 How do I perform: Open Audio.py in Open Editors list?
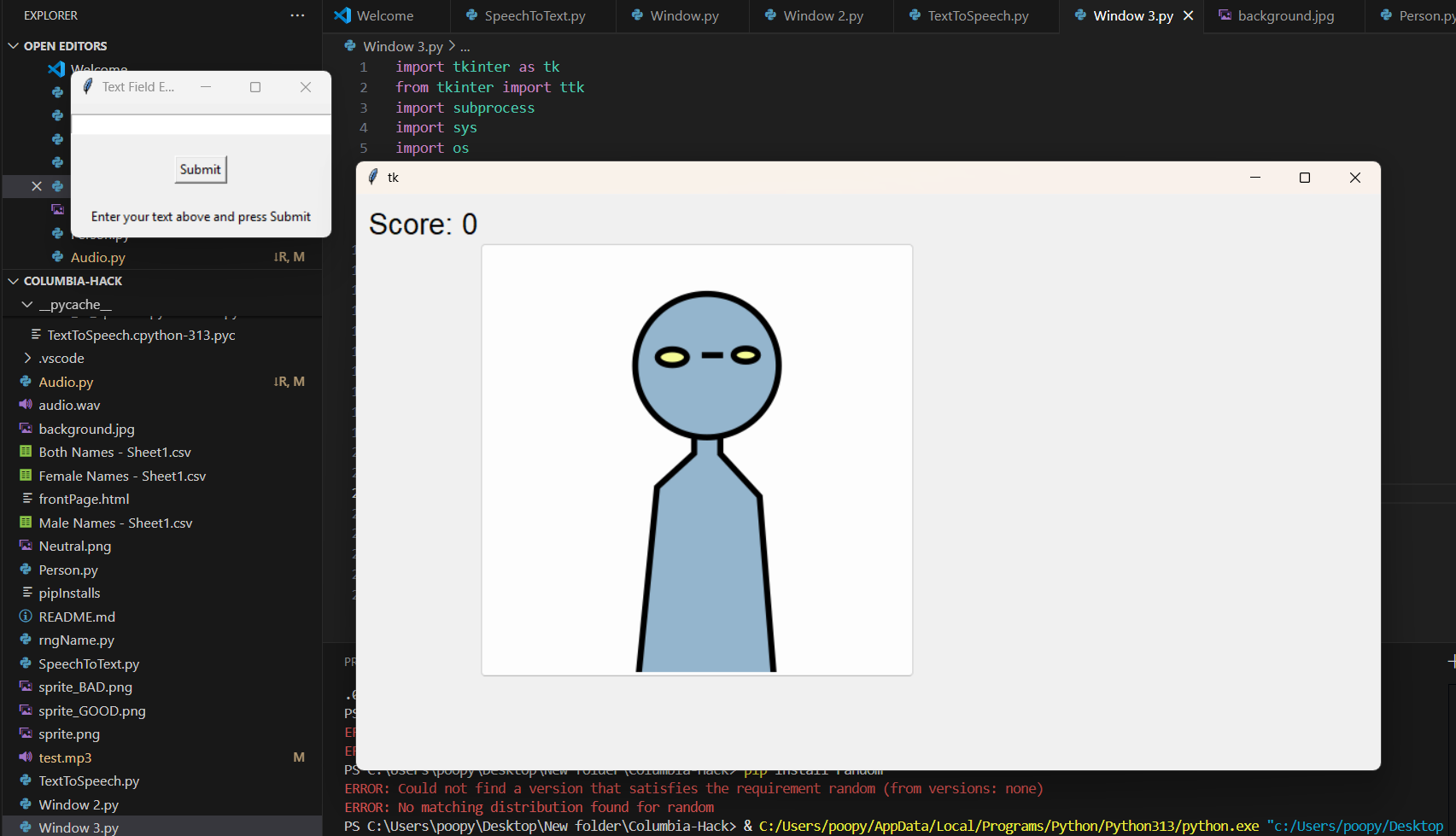click(x=98, y=257)
